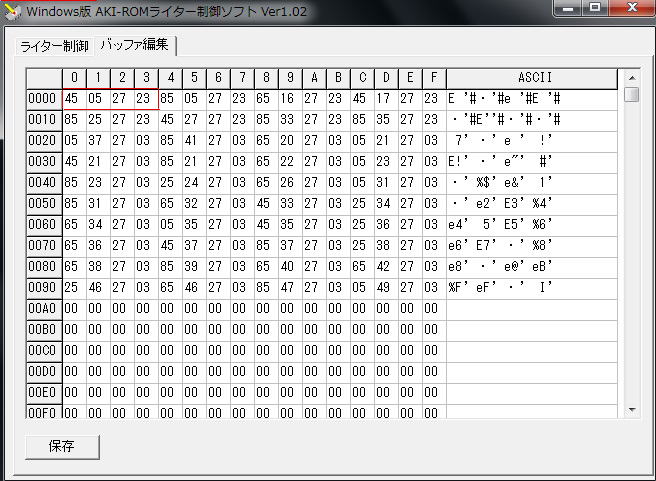The height and width of the screenshot is (481, 656).
Task: Click row header 00A0
Action: coord(44,309)
